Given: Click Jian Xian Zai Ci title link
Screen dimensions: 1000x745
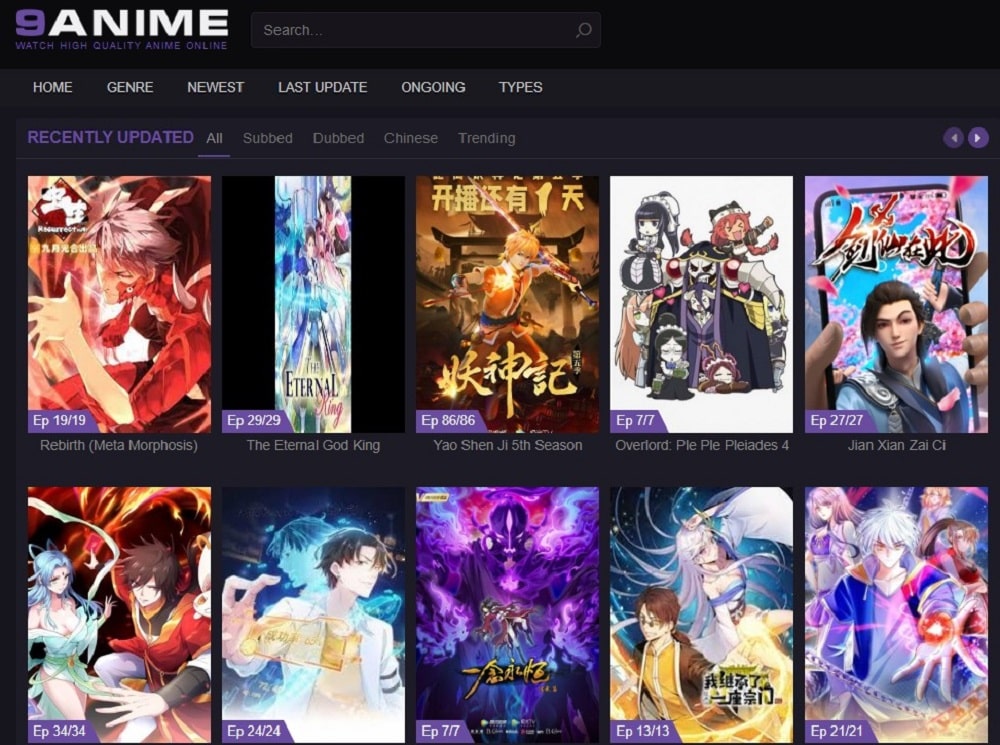Looking at the screenshot, I should [x=896, y=445].
